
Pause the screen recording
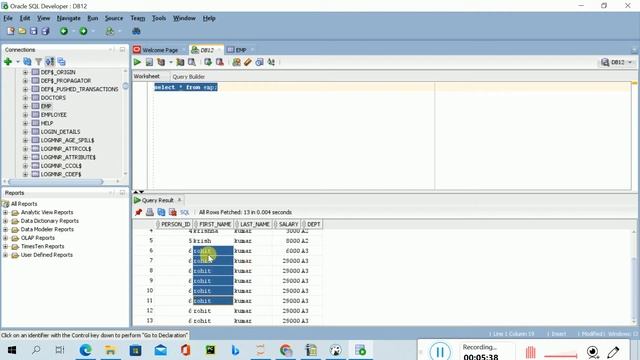coord(440,351)
